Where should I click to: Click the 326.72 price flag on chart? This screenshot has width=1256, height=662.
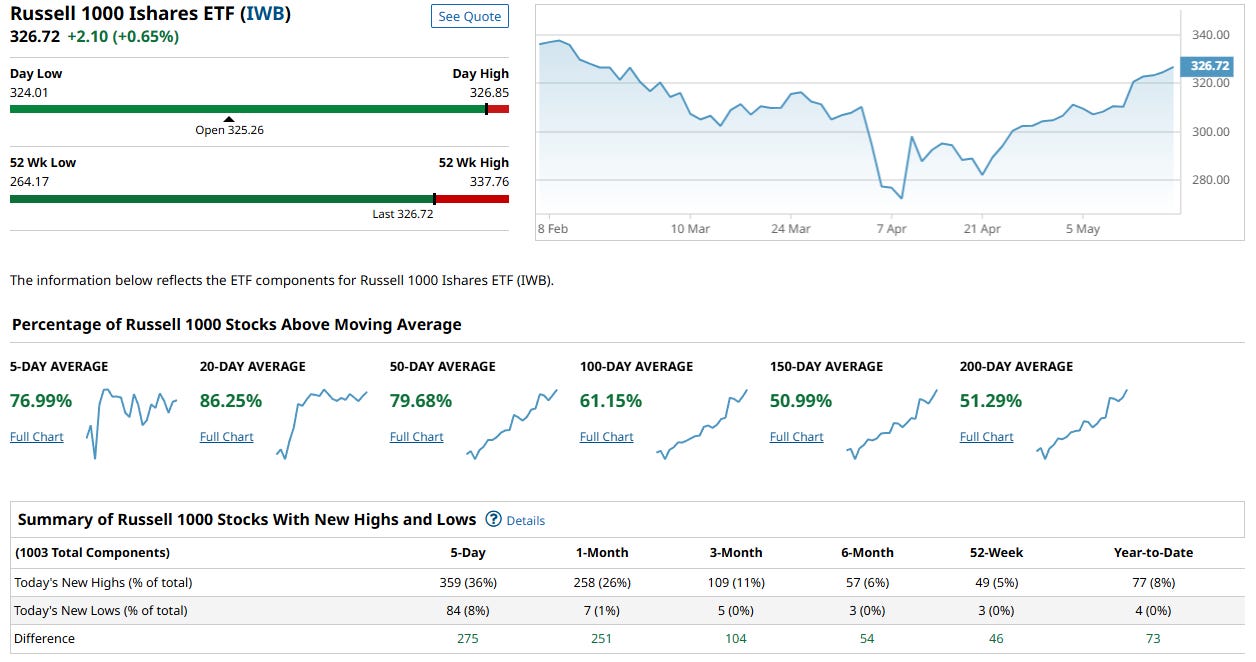[1208, 66]
